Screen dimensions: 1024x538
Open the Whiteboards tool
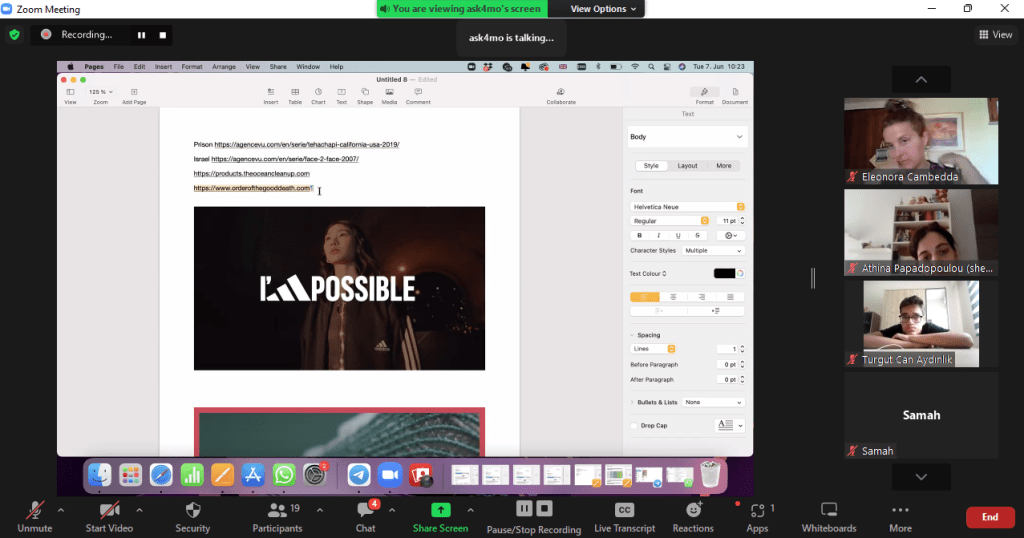coord(829,510)
